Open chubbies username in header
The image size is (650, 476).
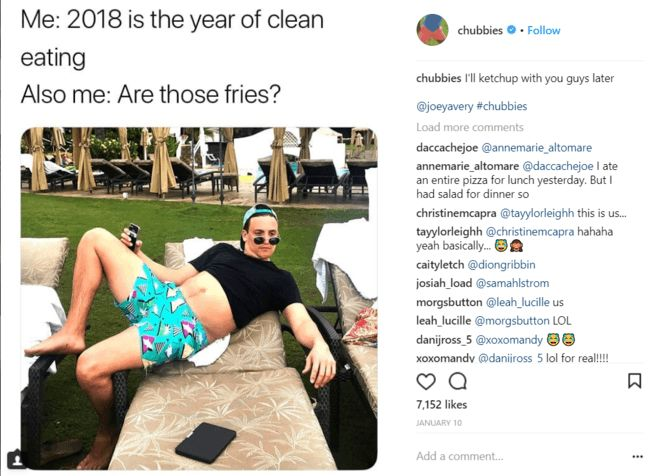(480, 30)
